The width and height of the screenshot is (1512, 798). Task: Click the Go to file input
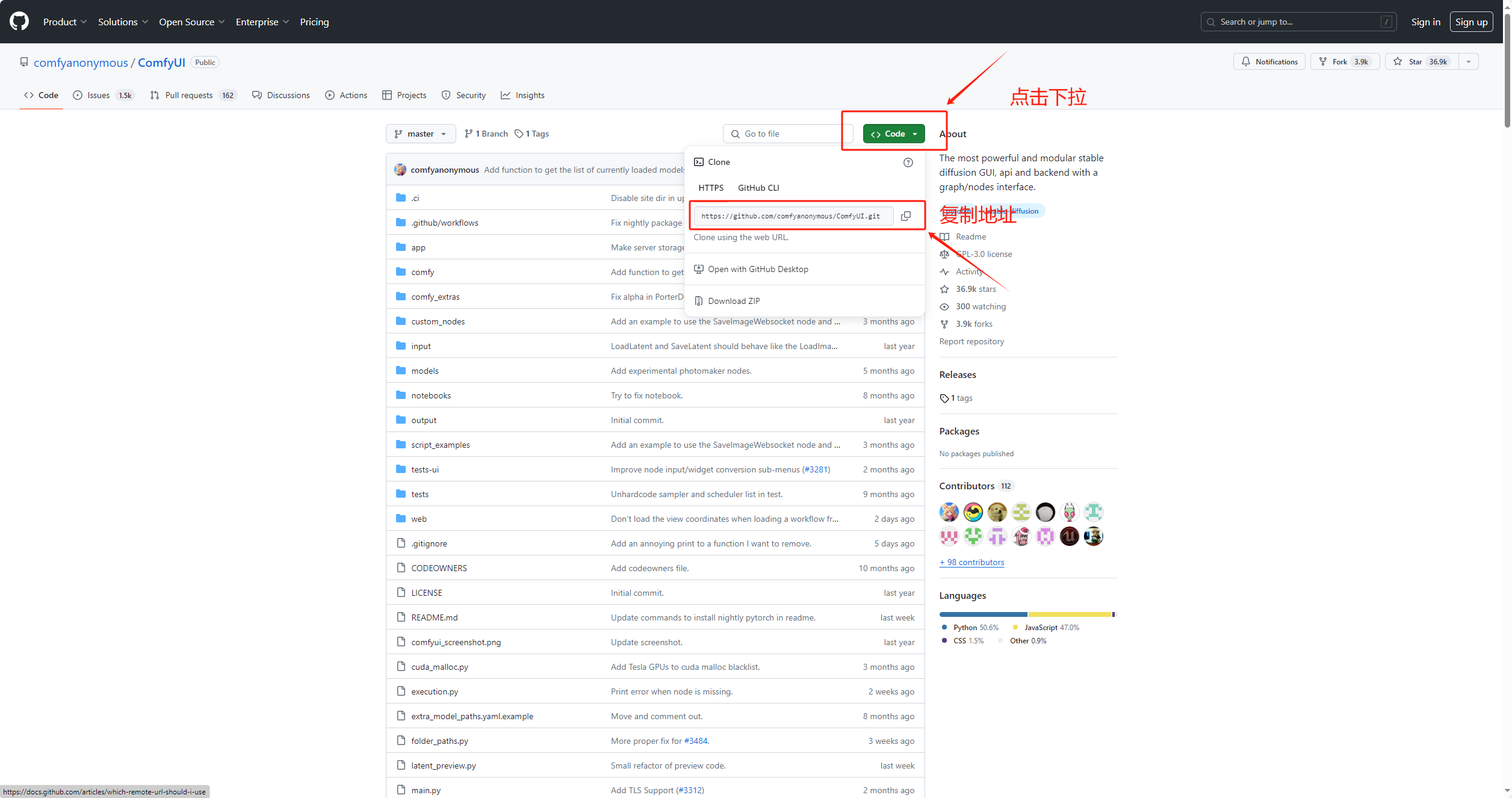click(x=787, y=134)
